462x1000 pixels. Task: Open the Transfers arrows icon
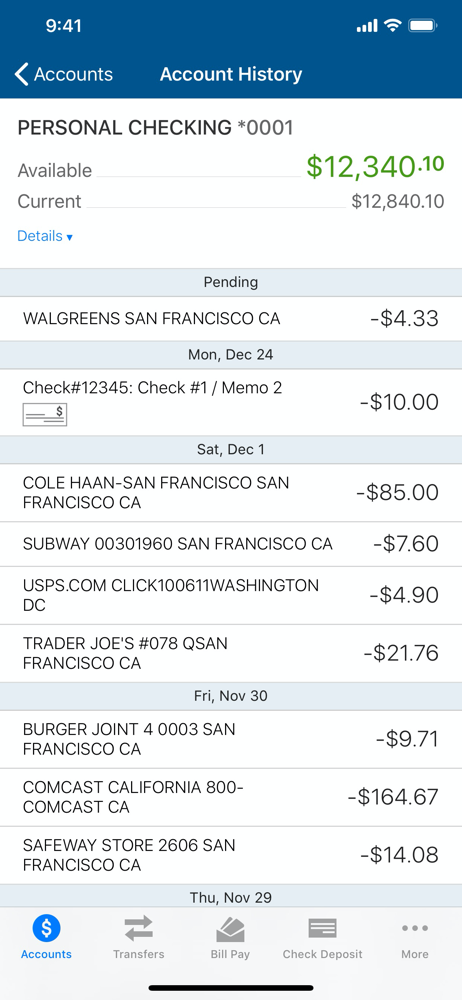click(x=138, y=929)
